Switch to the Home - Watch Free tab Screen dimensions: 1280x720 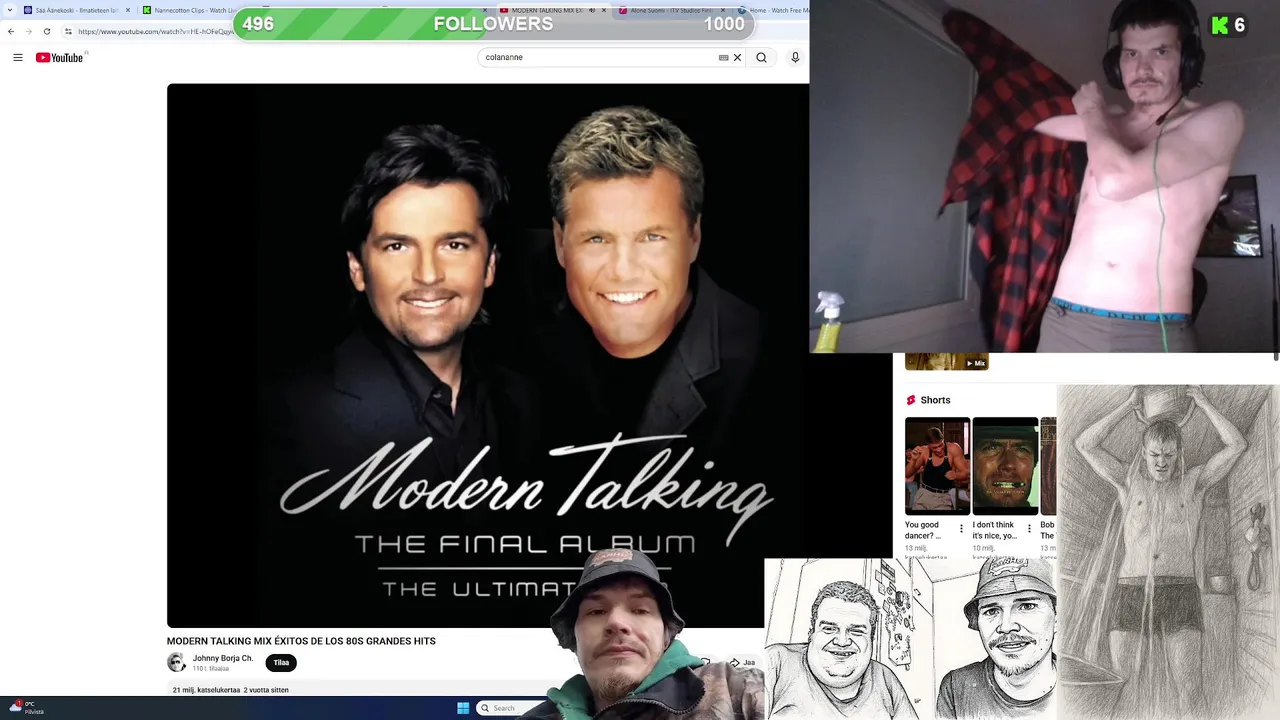(x=772, y=10)
